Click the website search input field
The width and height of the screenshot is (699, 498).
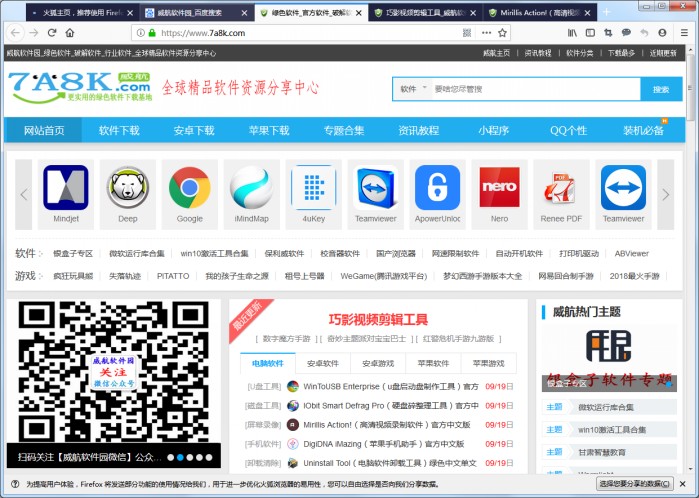point(534,89)
